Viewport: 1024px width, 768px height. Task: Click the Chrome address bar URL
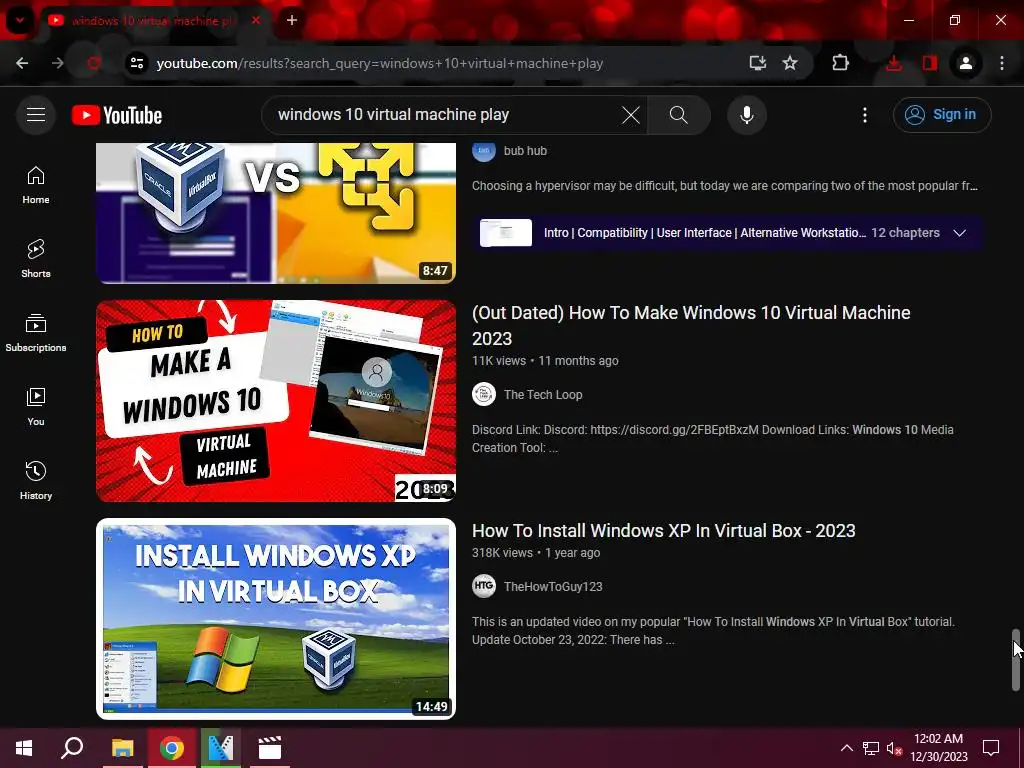379,63
